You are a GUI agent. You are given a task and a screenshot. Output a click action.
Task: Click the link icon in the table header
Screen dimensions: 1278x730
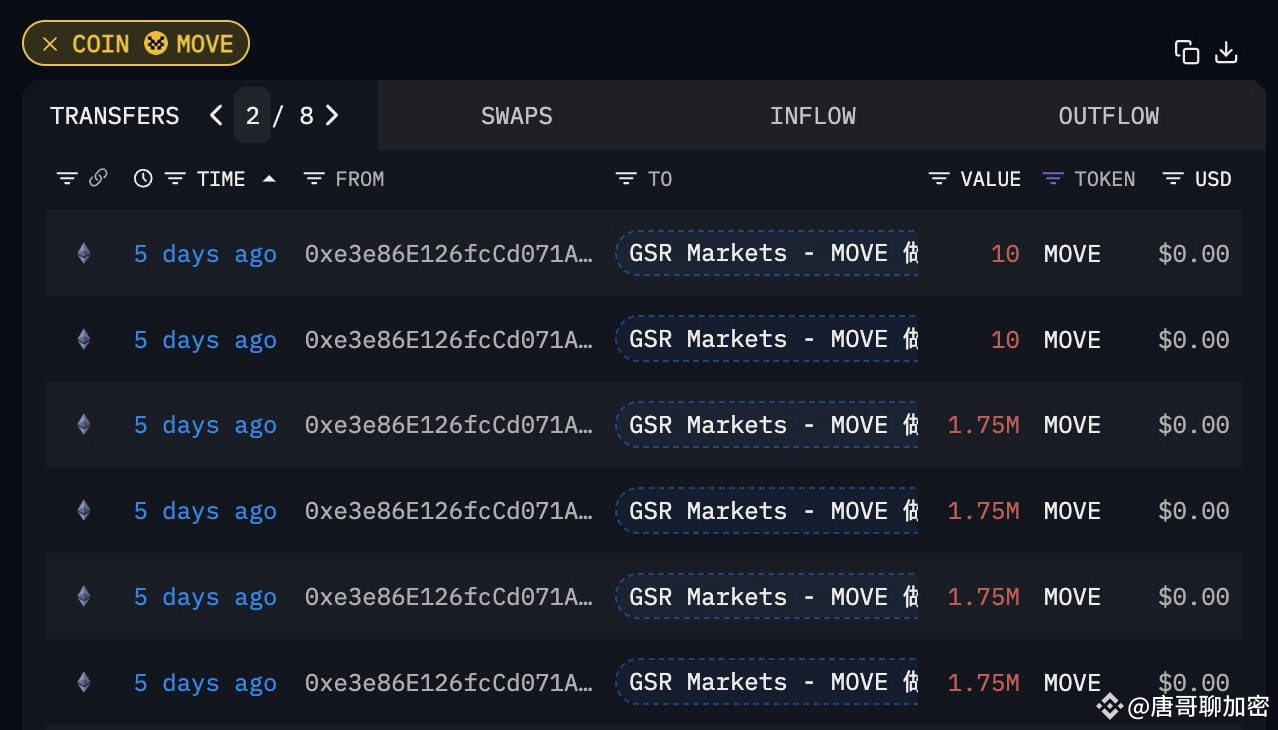pyautogui.click(x=98, y=178)
